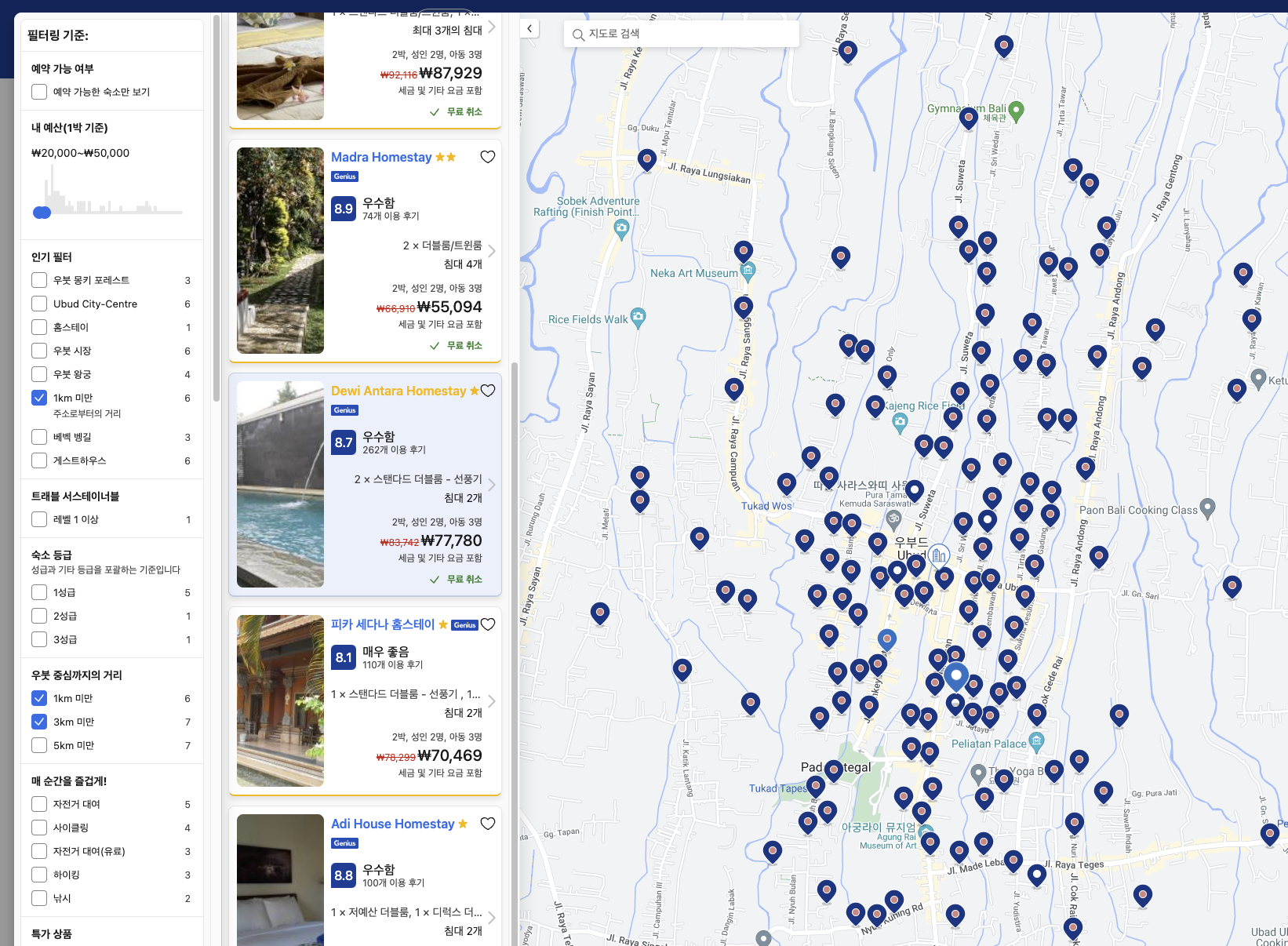Select the Pura Taman Saraswati temple icon

coord(893,519)
